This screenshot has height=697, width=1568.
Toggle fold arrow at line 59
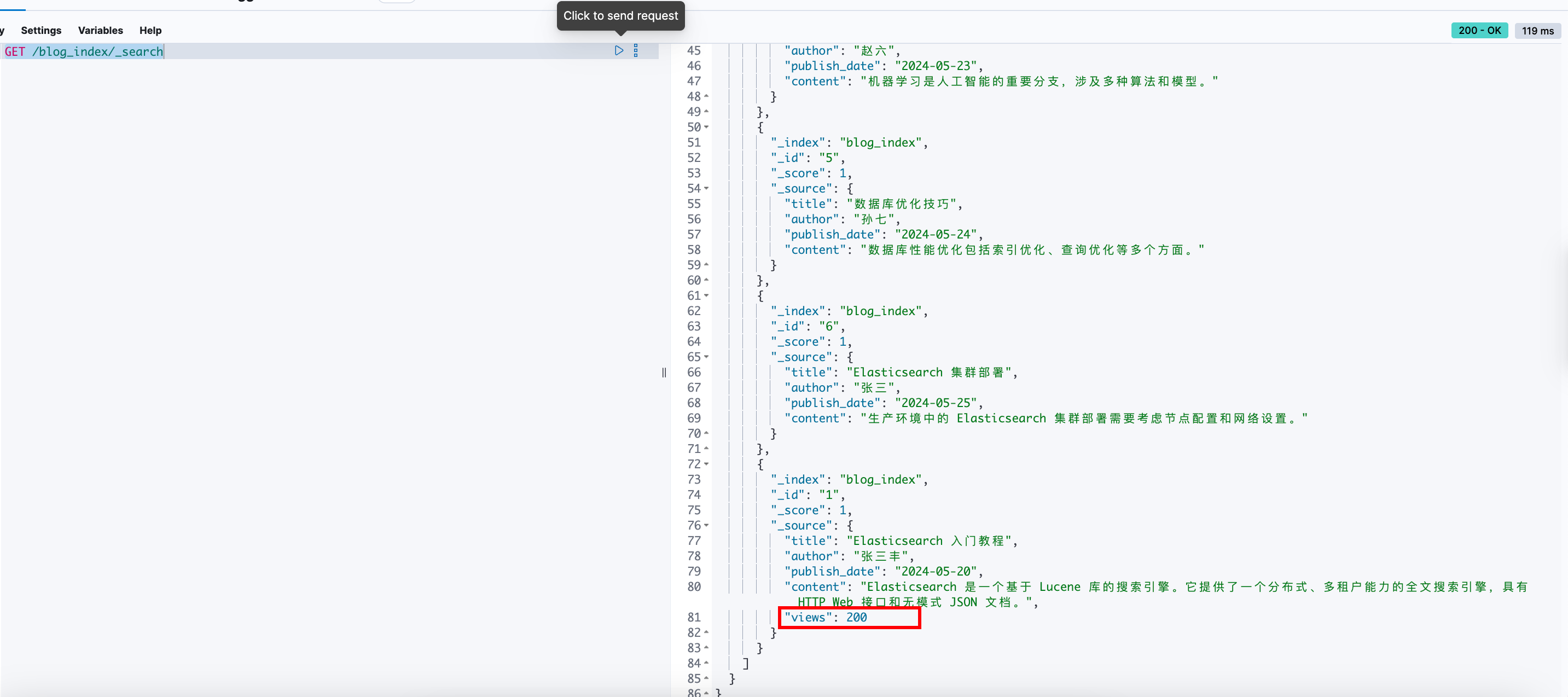706,265
